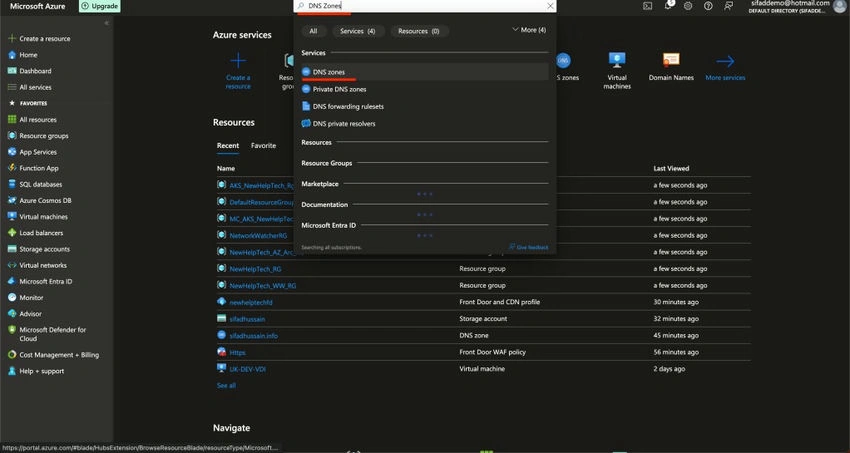Open NewHelpTech_WW_RG resource group
The image size is (850, 453).
tap(262, 286)
